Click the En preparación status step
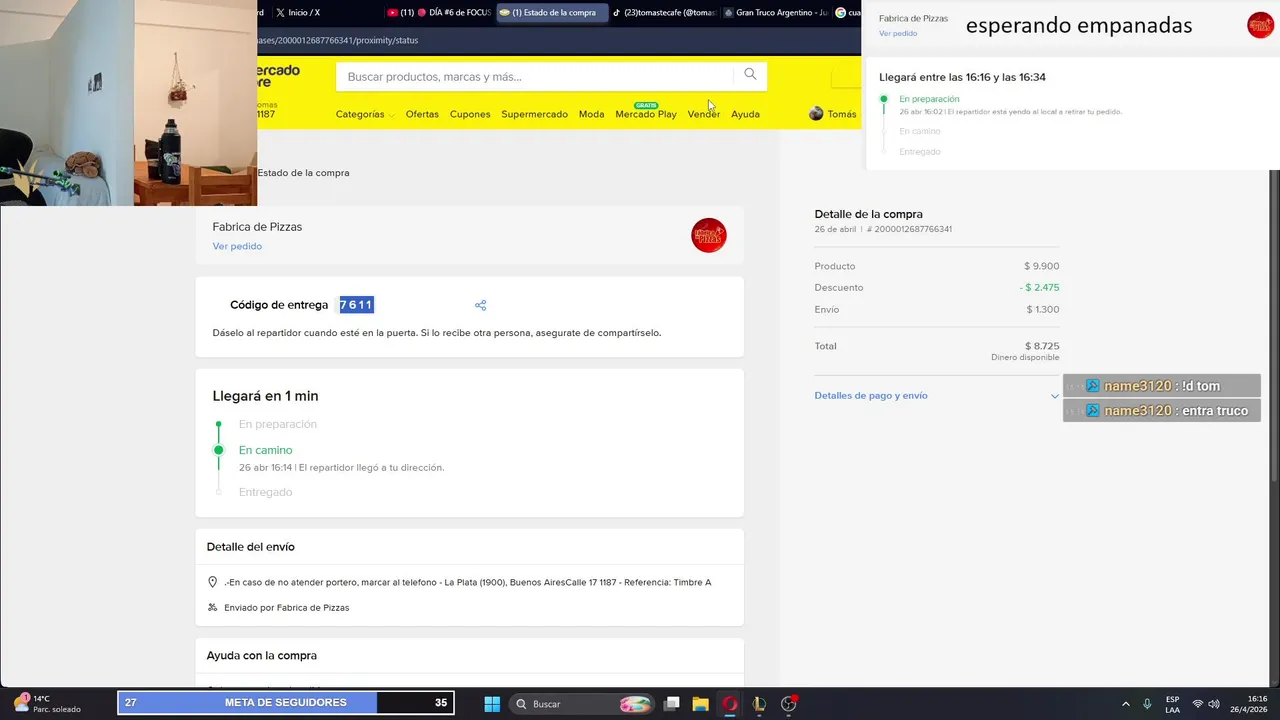 [x=277, y=424]
